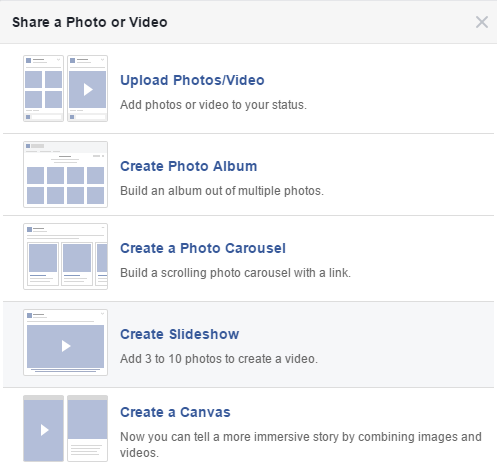
Task: Click 'Build a scrolling photo carousel with a link'
Action: (235, 273)
